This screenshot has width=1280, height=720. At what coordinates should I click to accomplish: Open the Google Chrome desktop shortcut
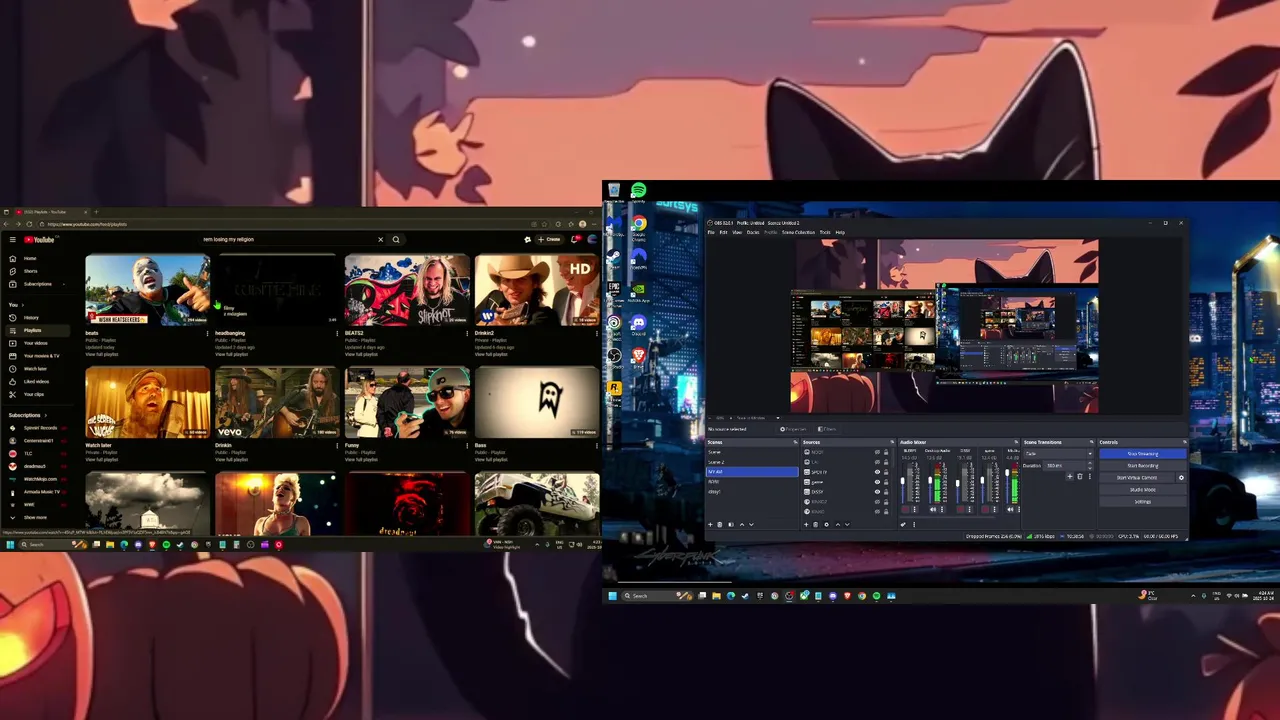(639, 227)
